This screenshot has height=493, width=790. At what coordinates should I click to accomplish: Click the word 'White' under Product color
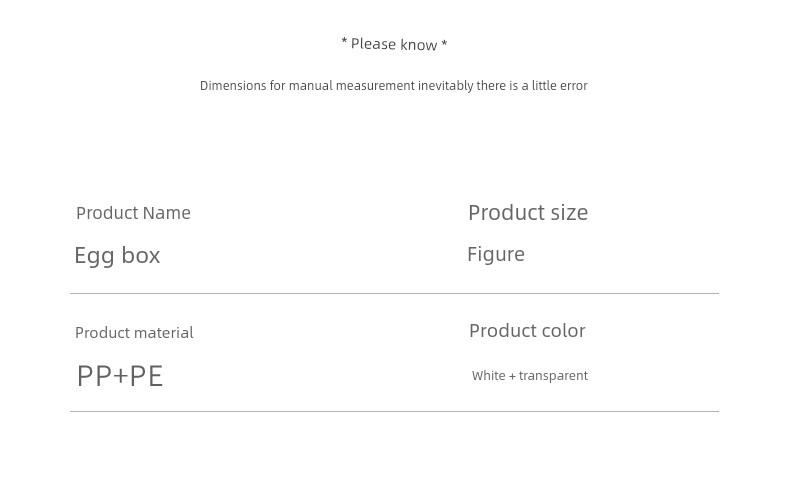pos(489,376)
